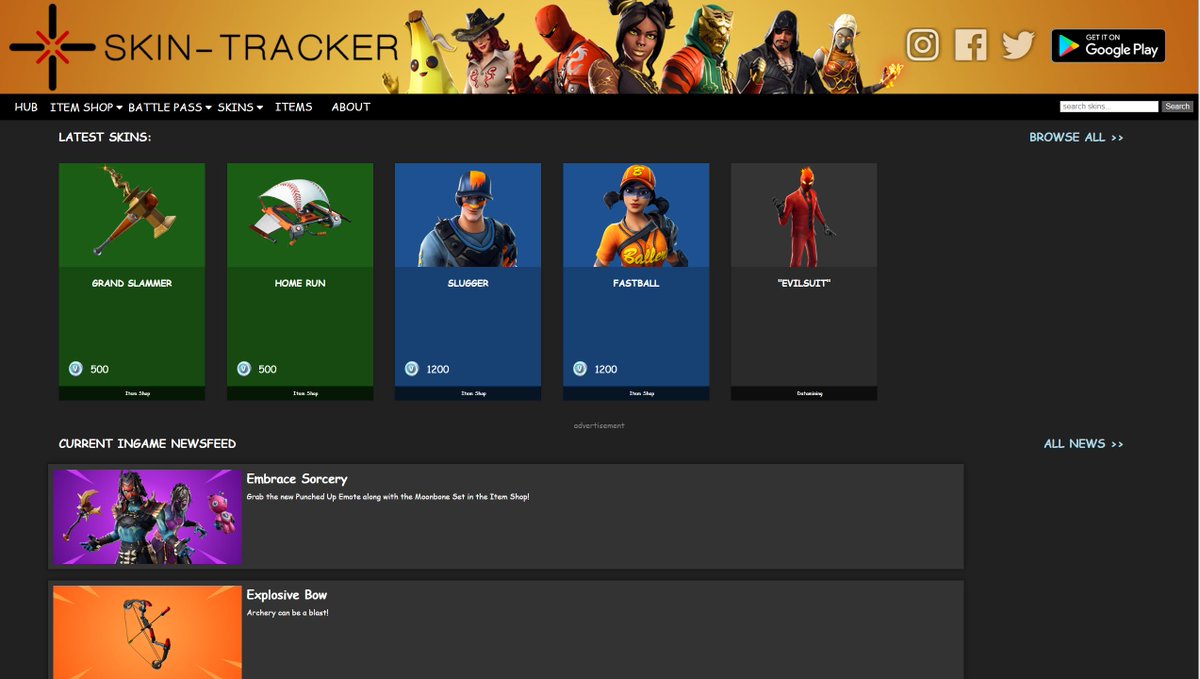
Task: Click the Item Shop label under Slugger
Action: coord(474,394)
